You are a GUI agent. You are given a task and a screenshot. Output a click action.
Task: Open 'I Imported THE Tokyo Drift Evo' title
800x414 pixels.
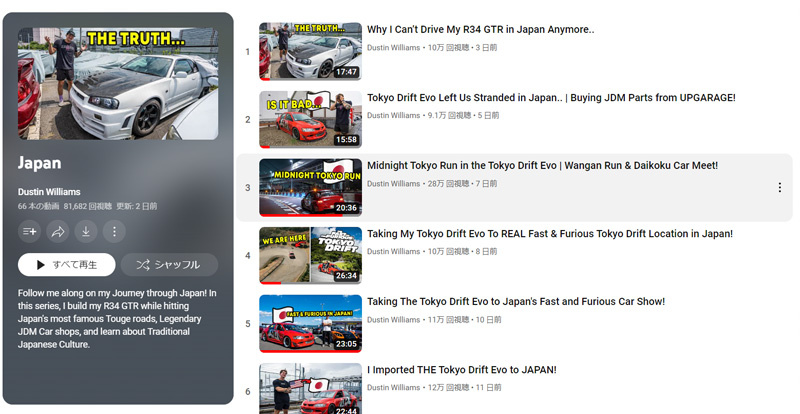(x=462, y=370)
